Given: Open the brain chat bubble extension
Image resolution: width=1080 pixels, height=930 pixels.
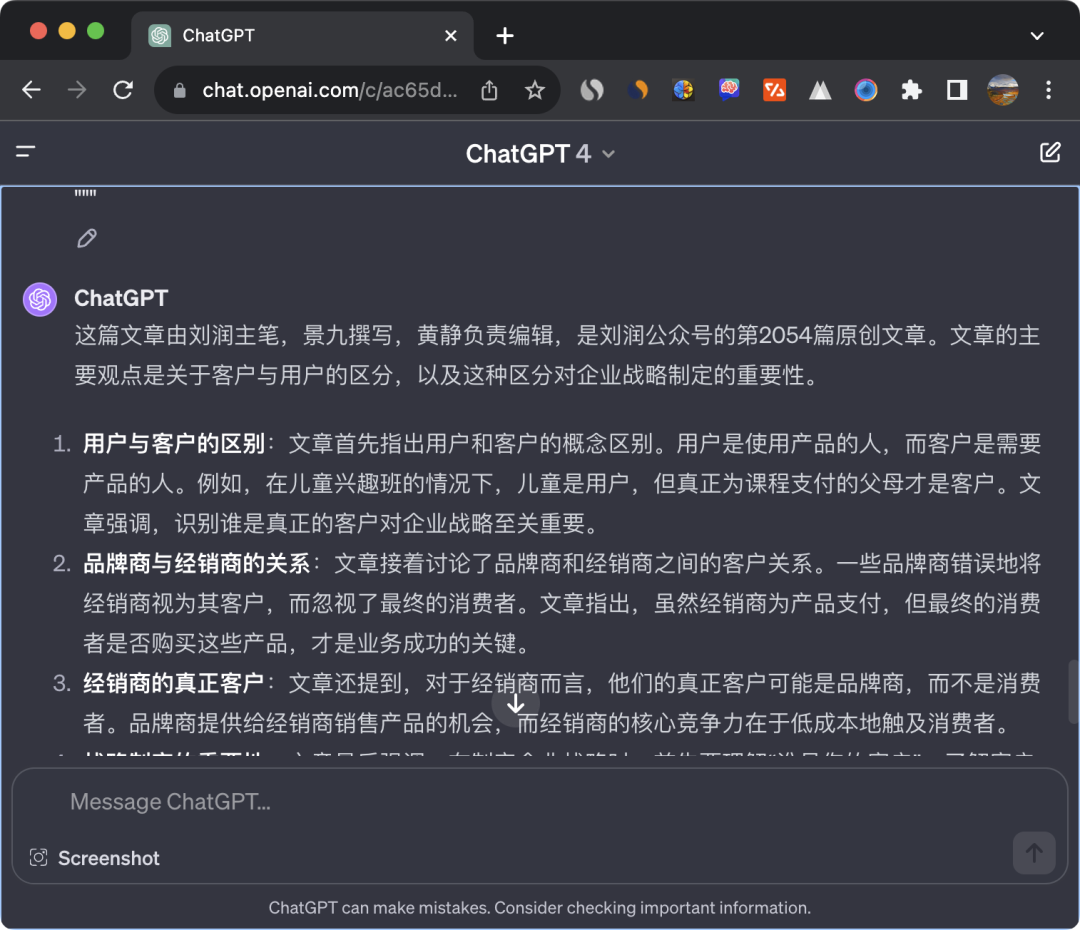Looking at the screenshot, I should tap(729, 90).
